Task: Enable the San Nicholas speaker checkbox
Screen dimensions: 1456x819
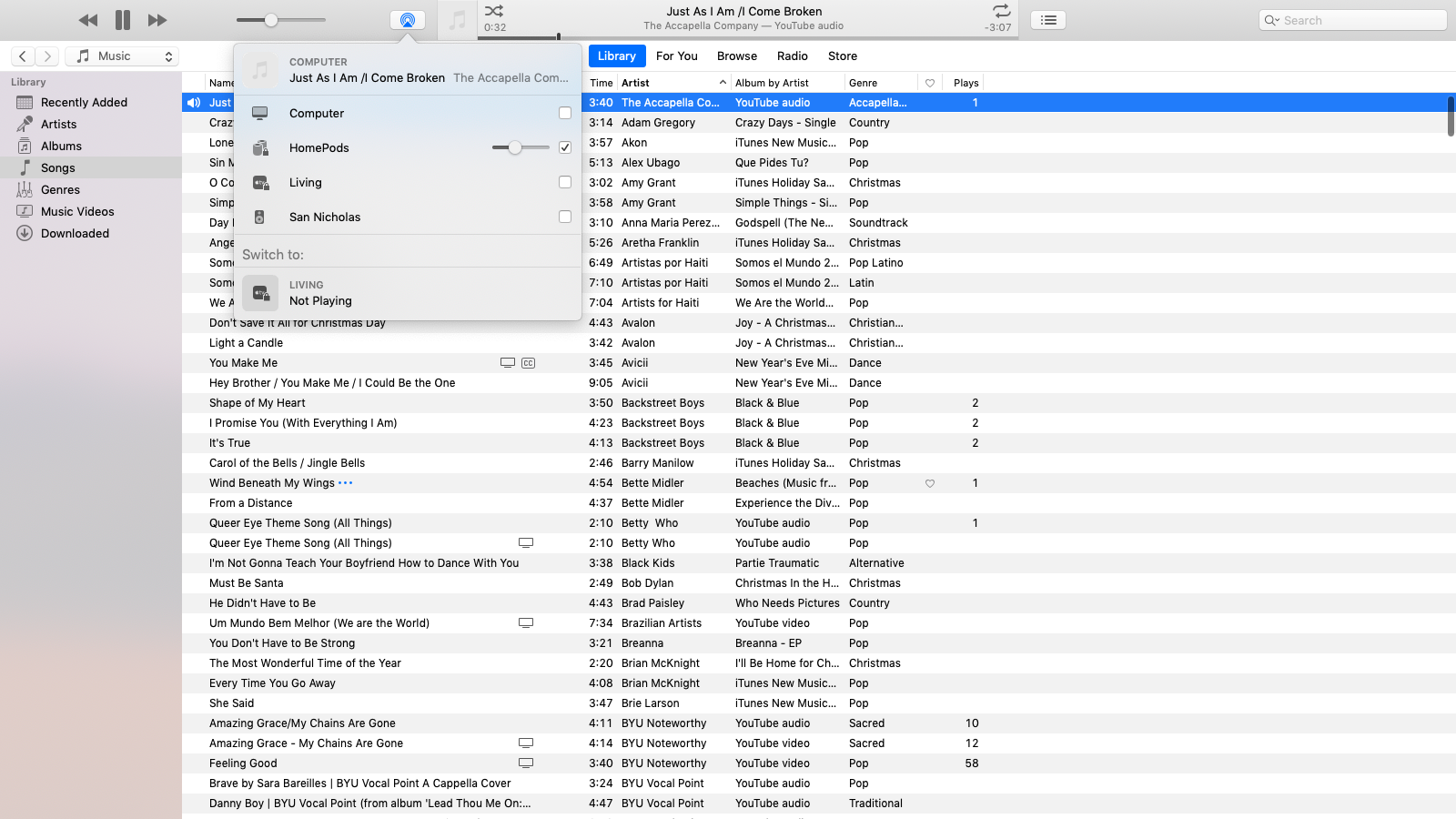Action: click(x=565, y=217)
